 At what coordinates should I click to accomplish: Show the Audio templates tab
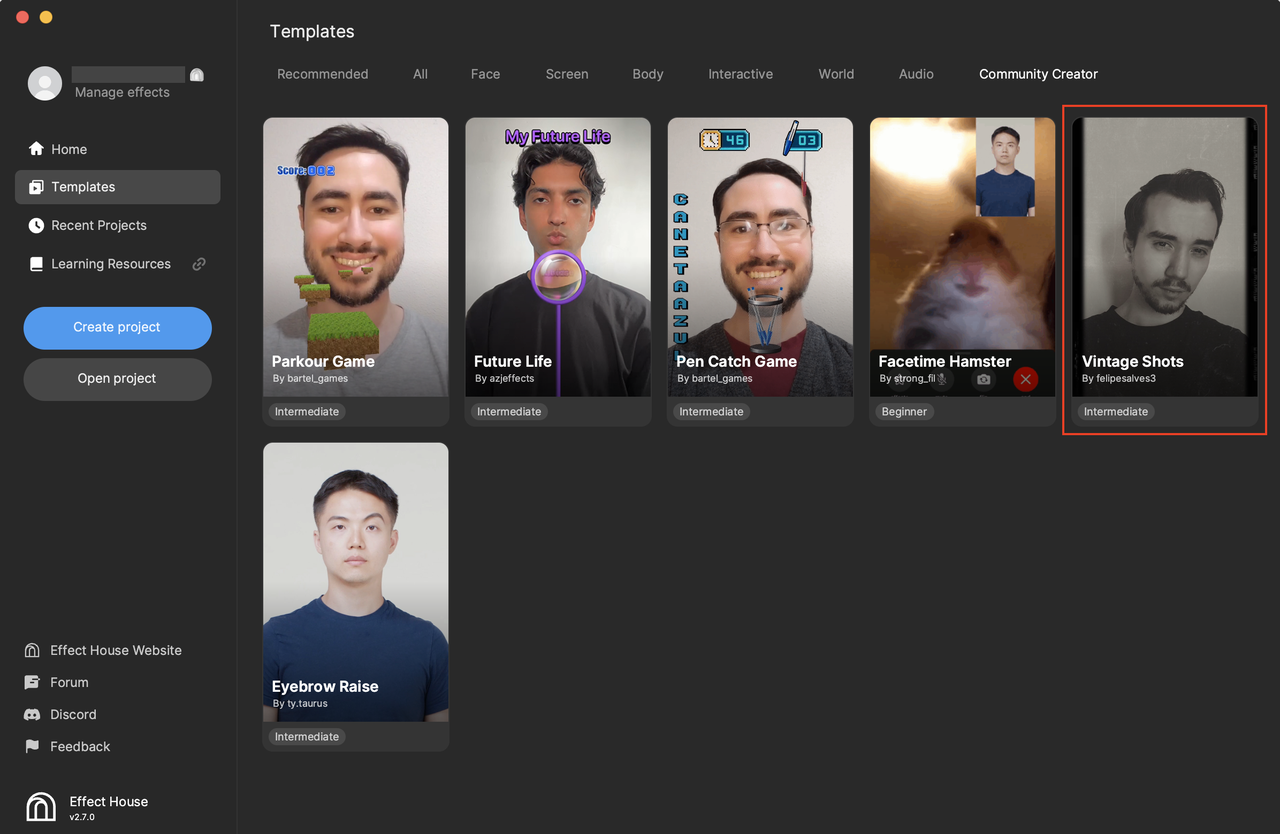click(x=916, y=74)
